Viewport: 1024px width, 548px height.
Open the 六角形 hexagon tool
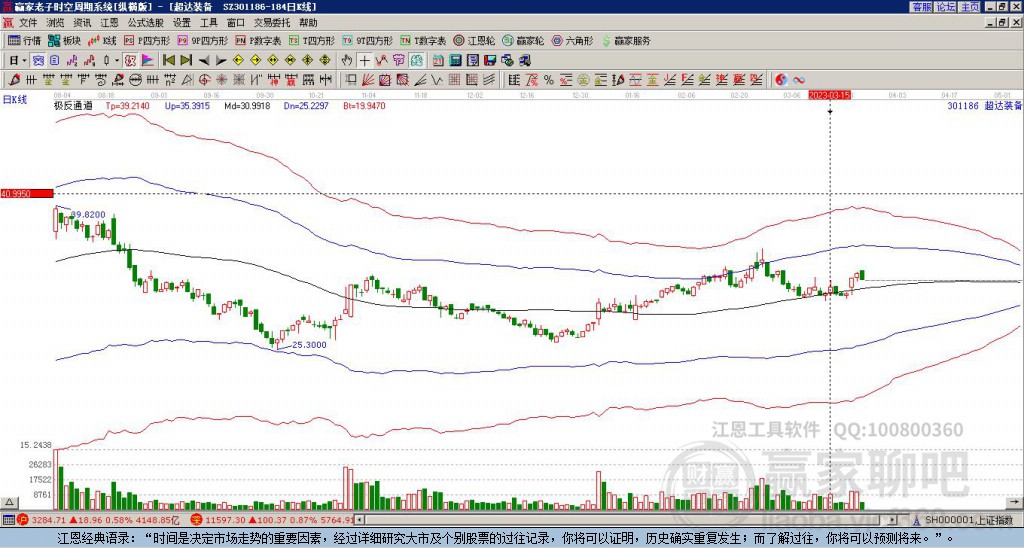pyautogui.click(x=572, y=40)
